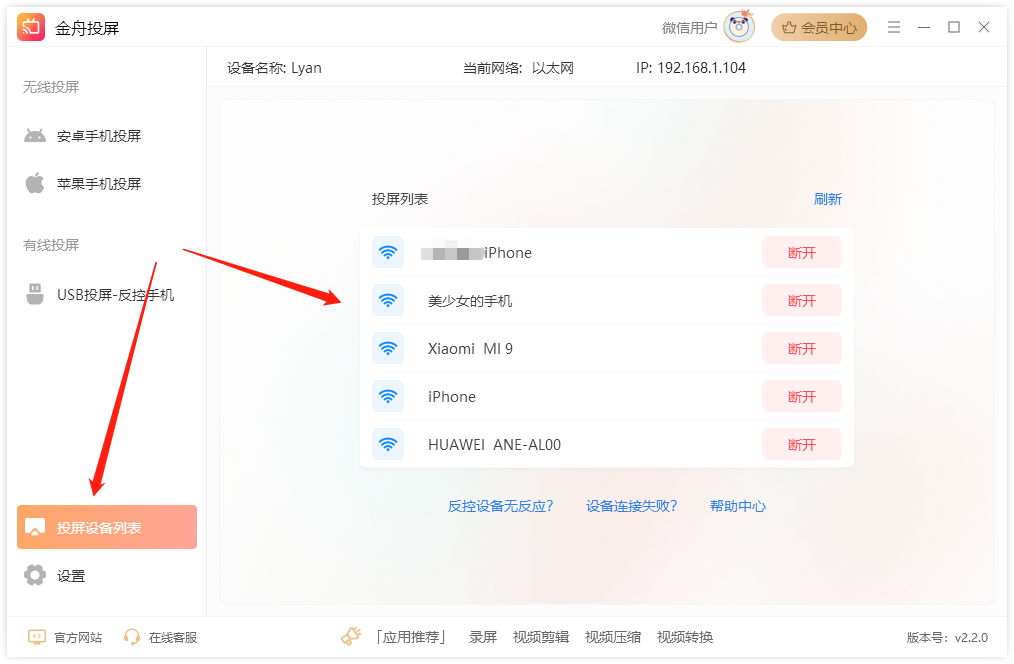Image resolution: width=1014 pixels, height=664 pixels.
Task: Click the app recommendation torch icon
Action: point(351,636)
